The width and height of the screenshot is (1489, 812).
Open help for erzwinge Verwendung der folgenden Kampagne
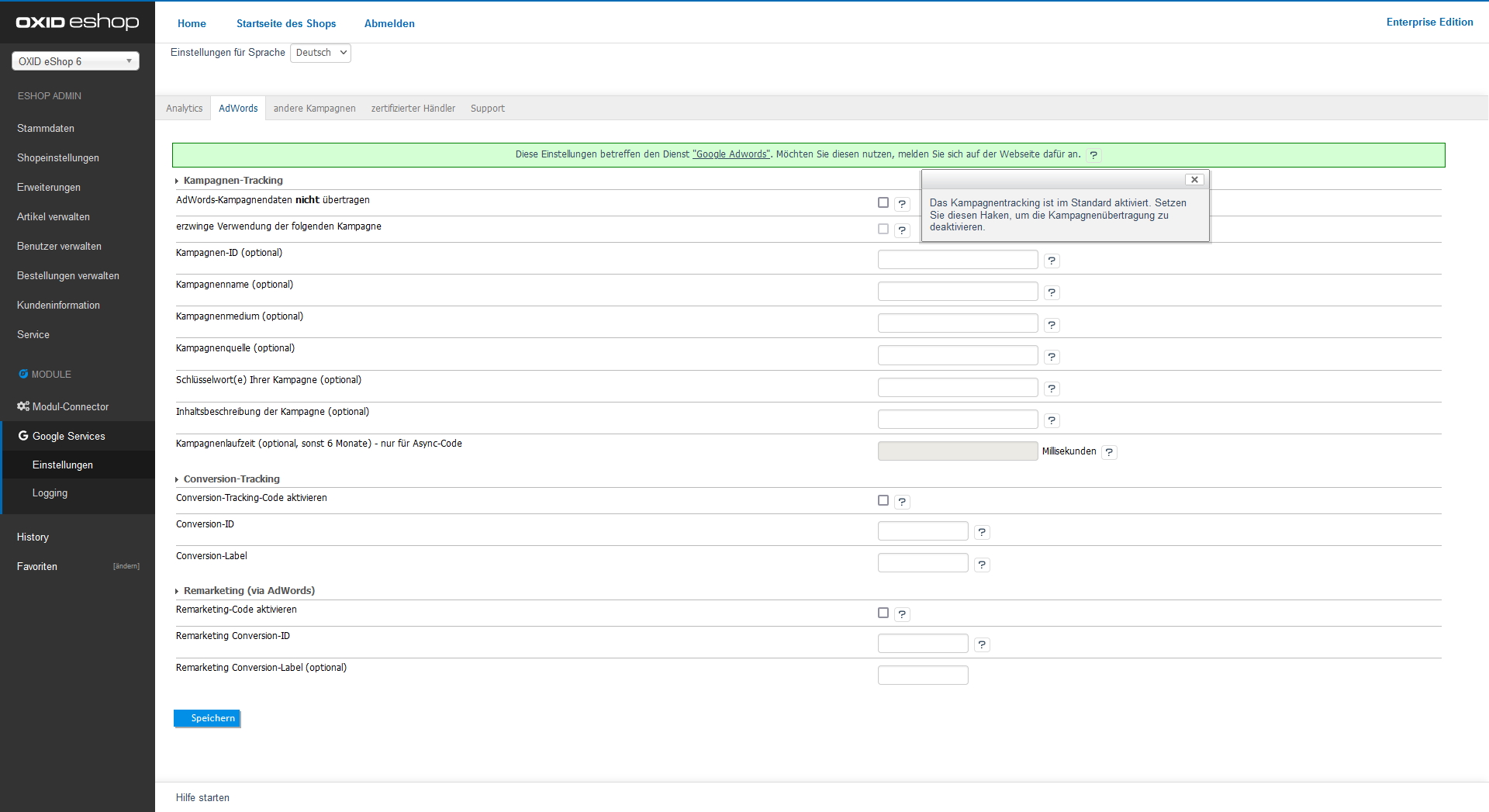tap(902, 230)
